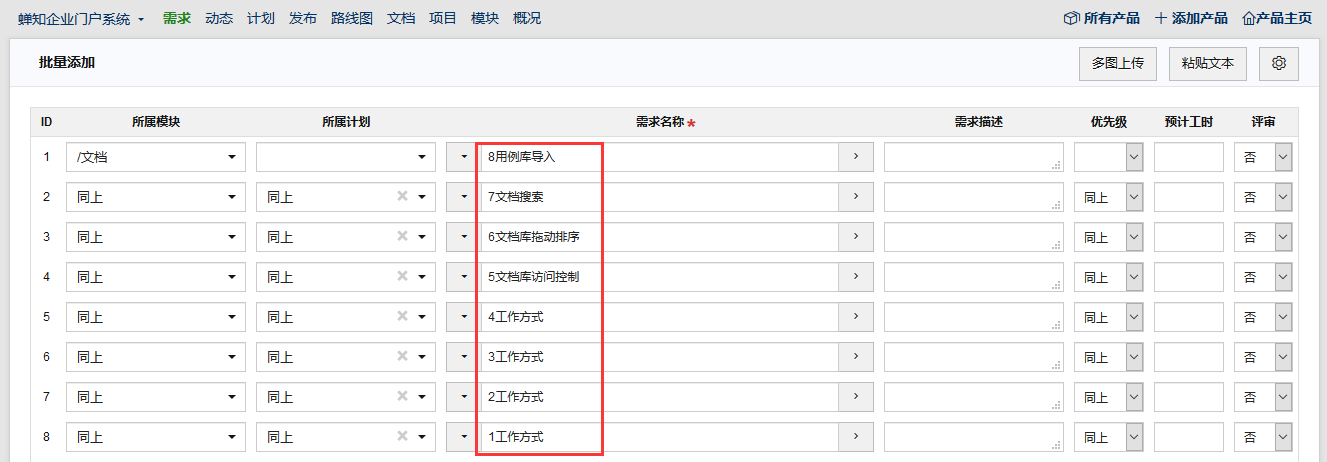Click the arrow button beside 5文档库访问控制
Image resolution: width=1327 pixels, height=462 pixels.
pyautogui.click(x=856, y=277)
